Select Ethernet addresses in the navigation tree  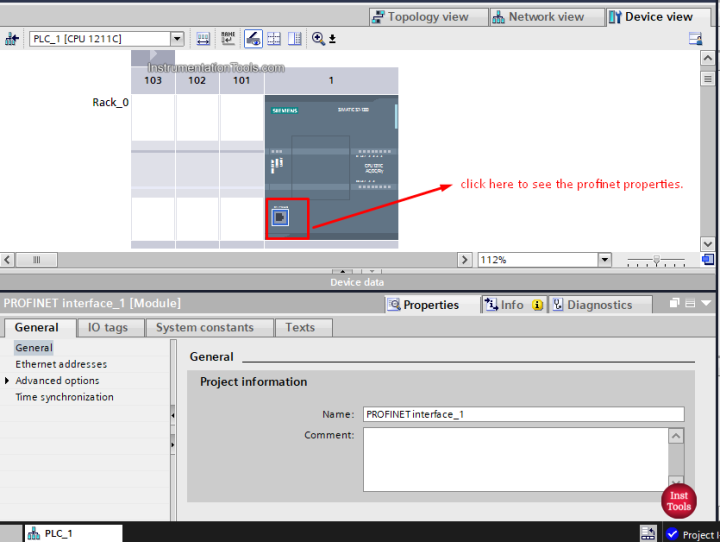pos(61,364)
